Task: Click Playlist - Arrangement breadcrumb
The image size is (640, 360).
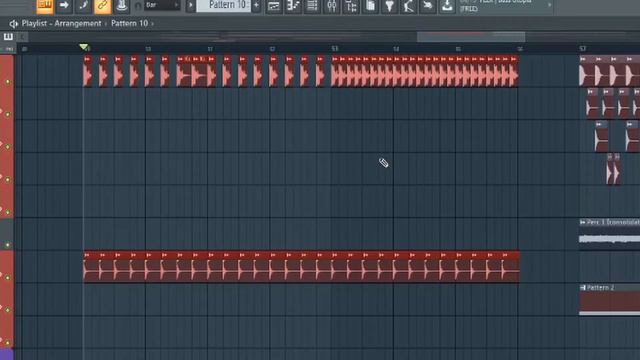Action: coord(61,23)
